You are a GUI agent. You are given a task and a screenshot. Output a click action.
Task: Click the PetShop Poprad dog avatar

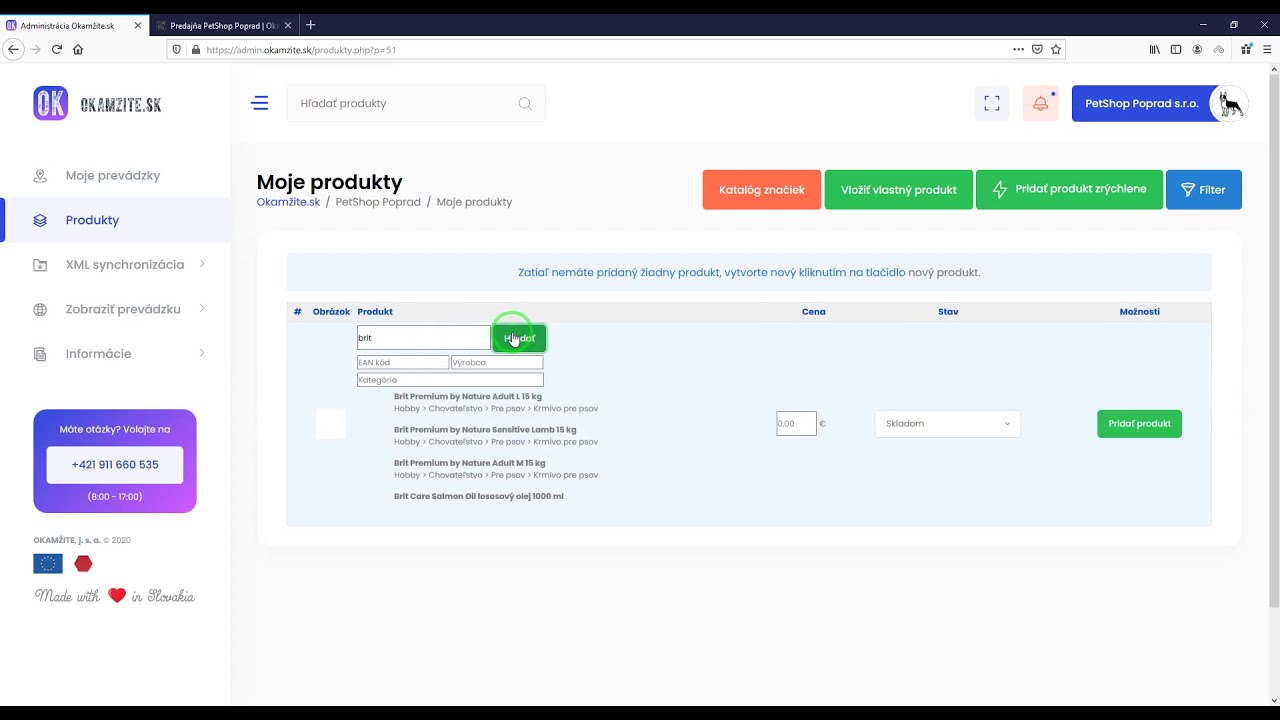pyautogui.click(x=1229, y=104)
